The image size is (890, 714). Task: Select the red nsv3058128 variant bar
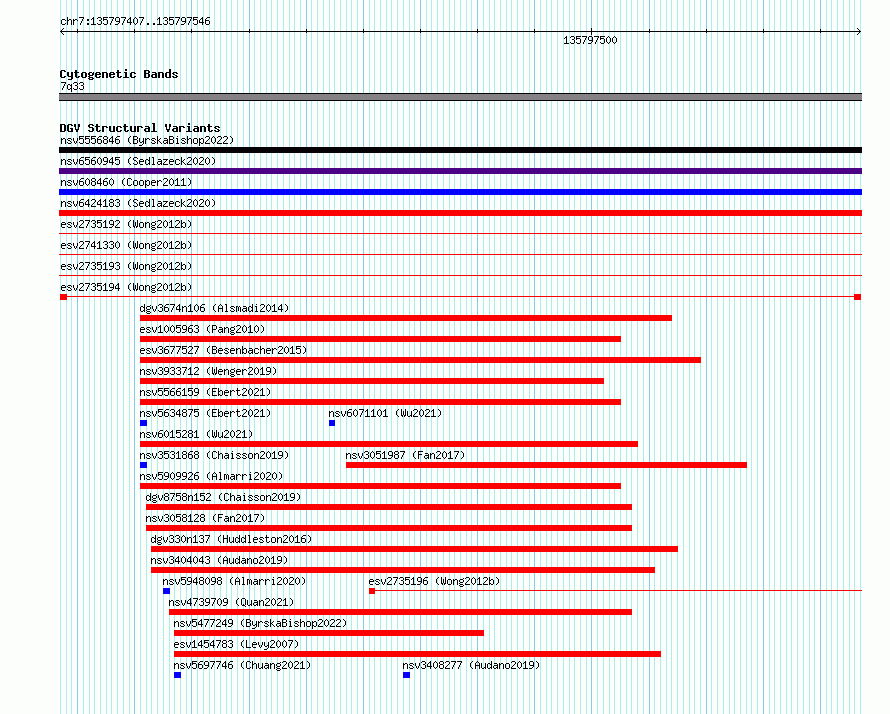389,528
